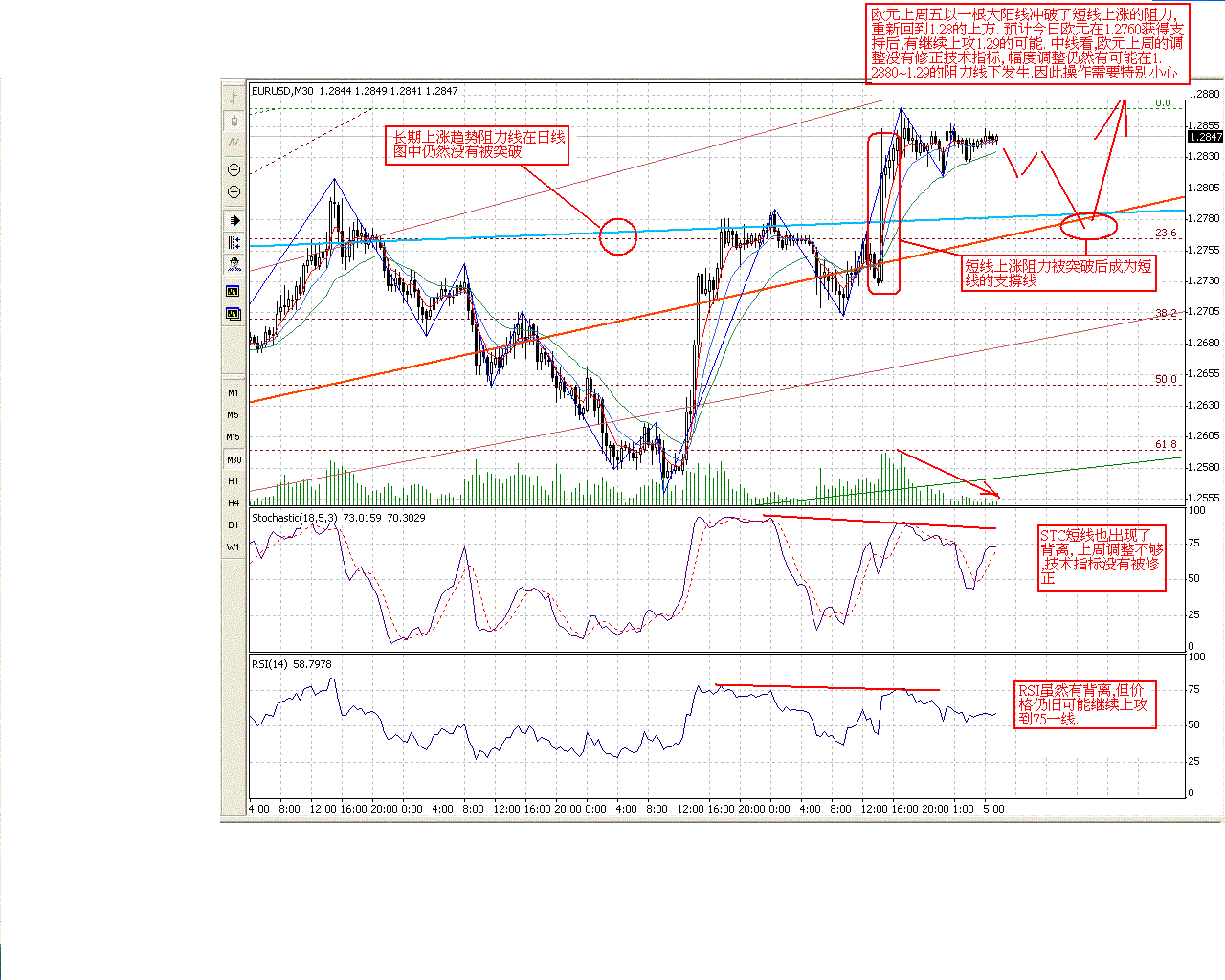This screenshot has height=980, width=1225.
Task: Change chart period to H4
Action: 234,503
